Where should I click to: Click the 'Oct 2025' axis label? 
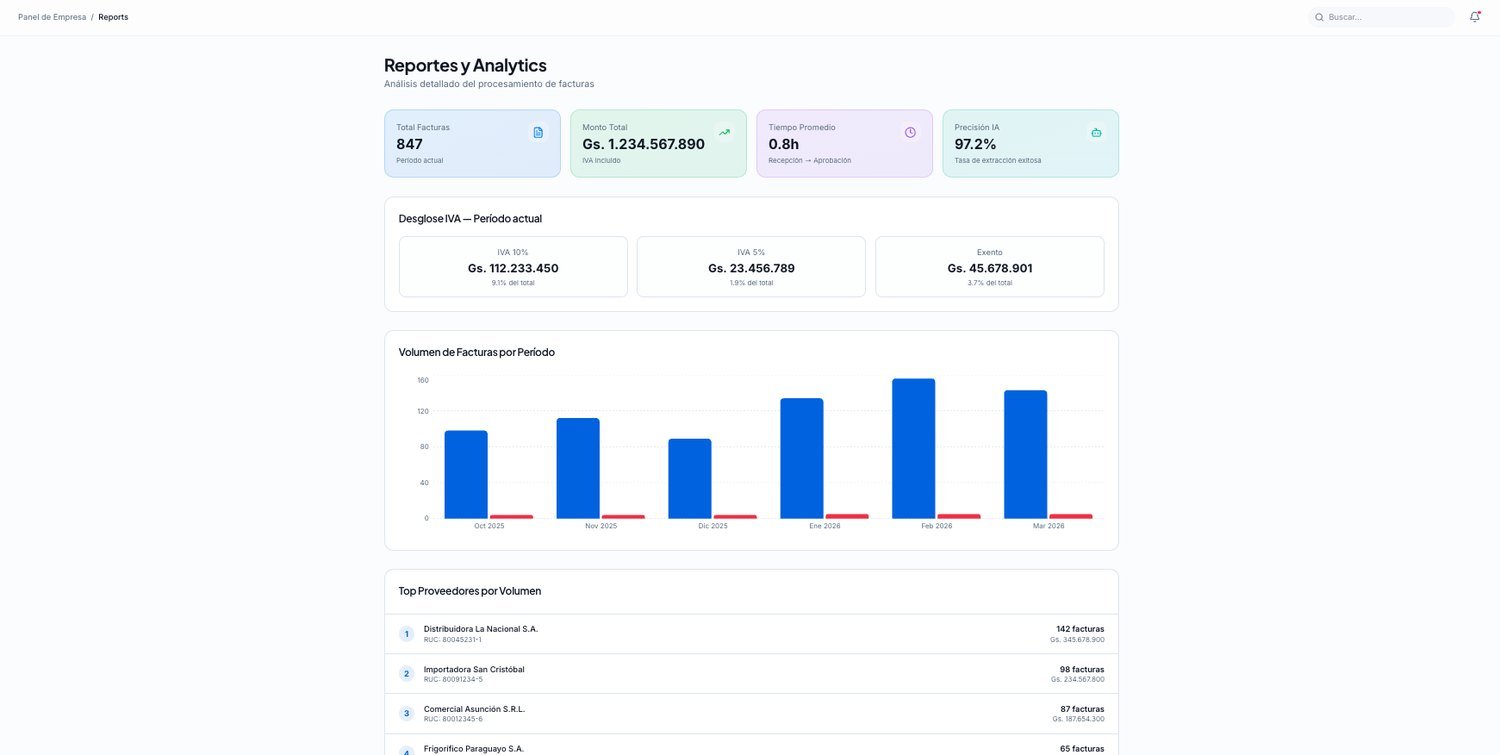489,526
